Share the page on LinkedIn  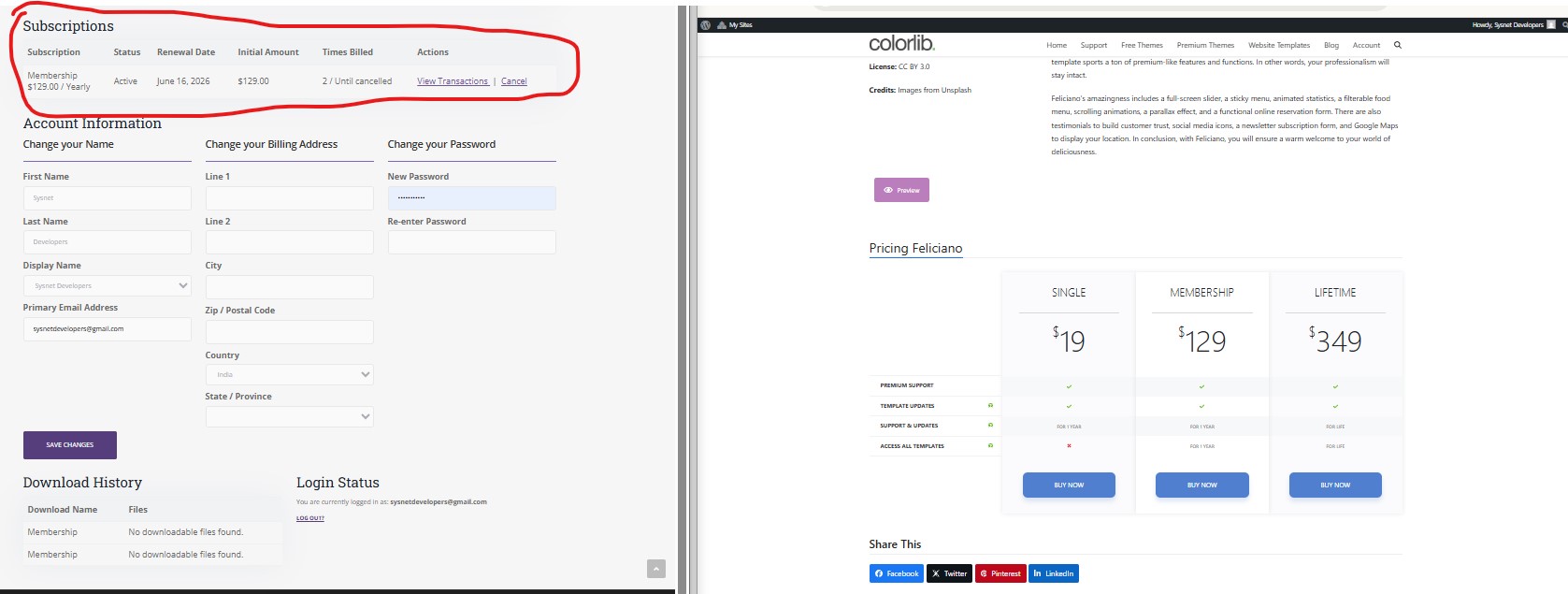click(x=1054, y=573)
